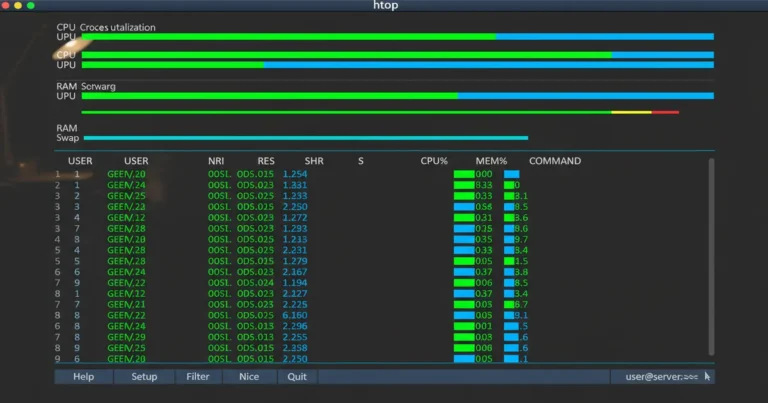Sort by the NRI column header

tap(216, 161)
